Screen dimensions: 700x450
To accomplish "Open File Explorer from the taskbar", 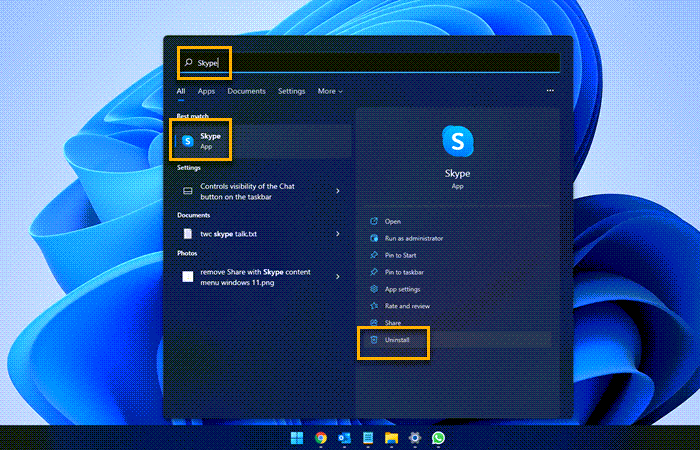I will click(391, 438).
